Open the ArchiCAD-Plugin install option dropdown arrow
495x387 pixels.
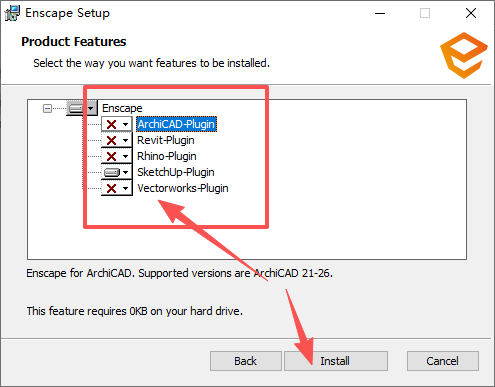coord(125,124)
